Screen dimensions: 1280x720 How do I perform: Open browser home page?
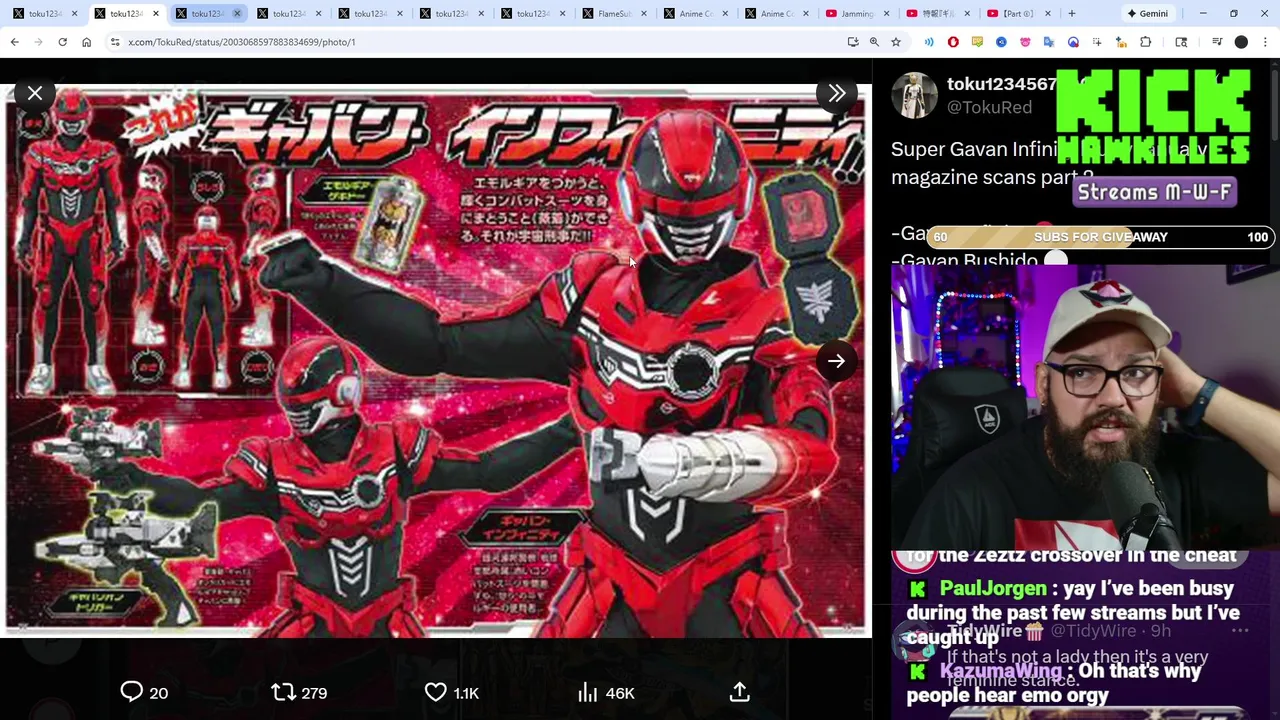coord(86,42)
